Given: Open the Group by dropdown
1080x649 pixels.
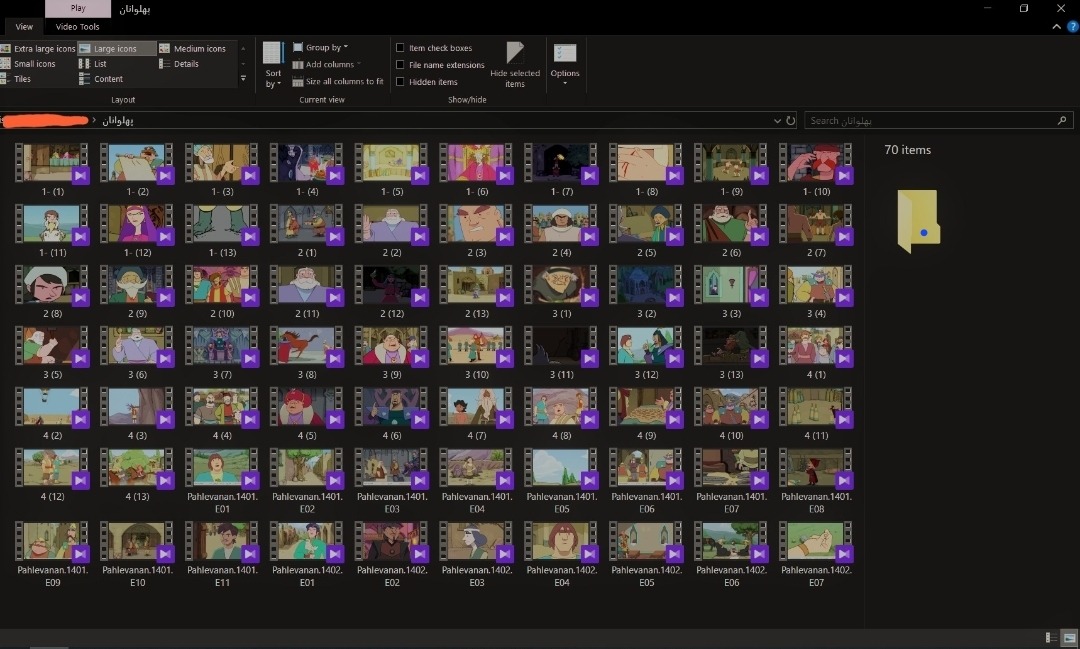Looking at the screenshot, I should click(321, 48).
